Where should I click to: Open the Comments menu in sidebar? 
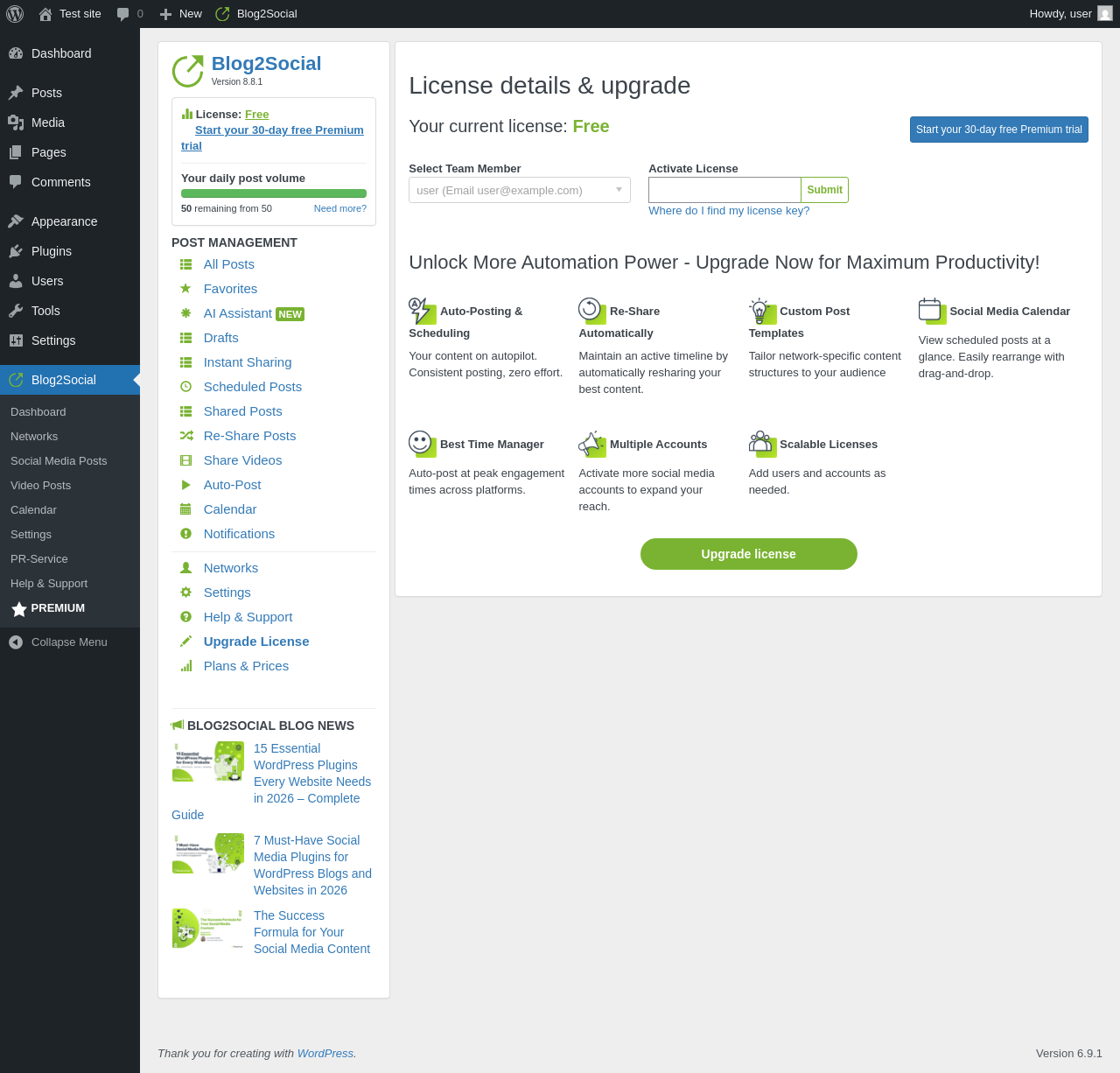point(70,182)
